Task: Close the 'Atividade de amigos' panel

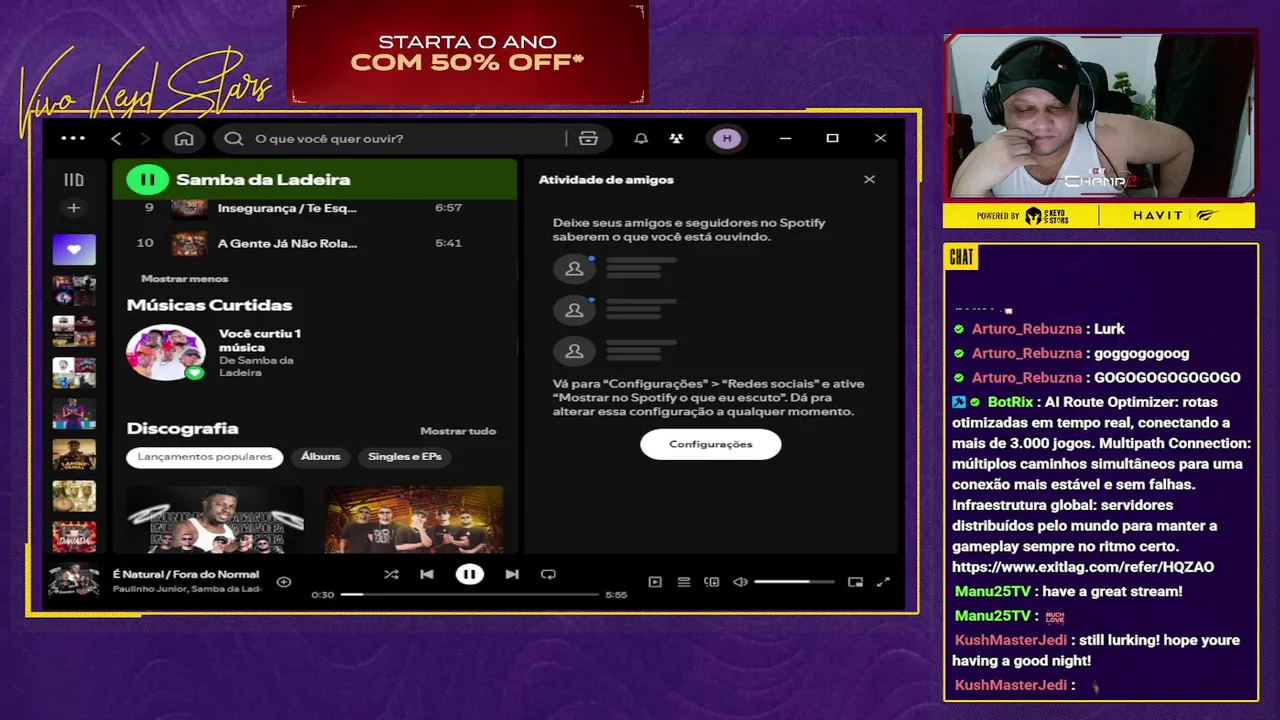Action: click(x=869, y=180)
